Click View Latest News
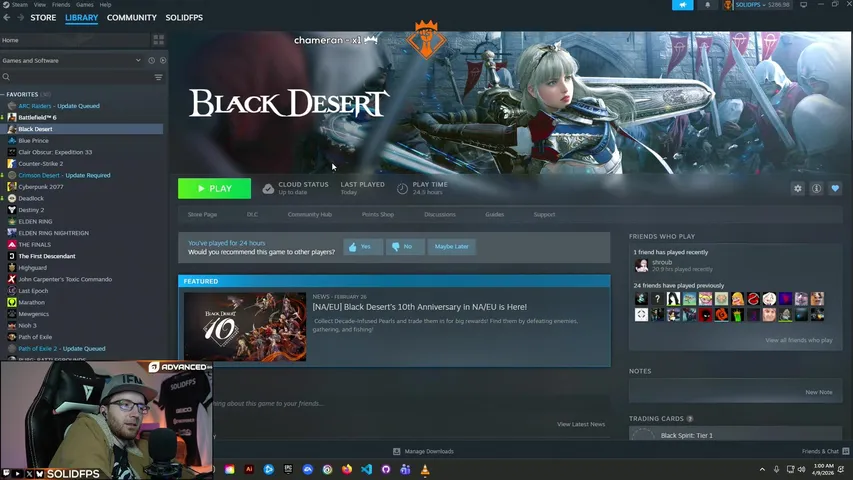Screen dimensions: 853x480 click(580, 424)
